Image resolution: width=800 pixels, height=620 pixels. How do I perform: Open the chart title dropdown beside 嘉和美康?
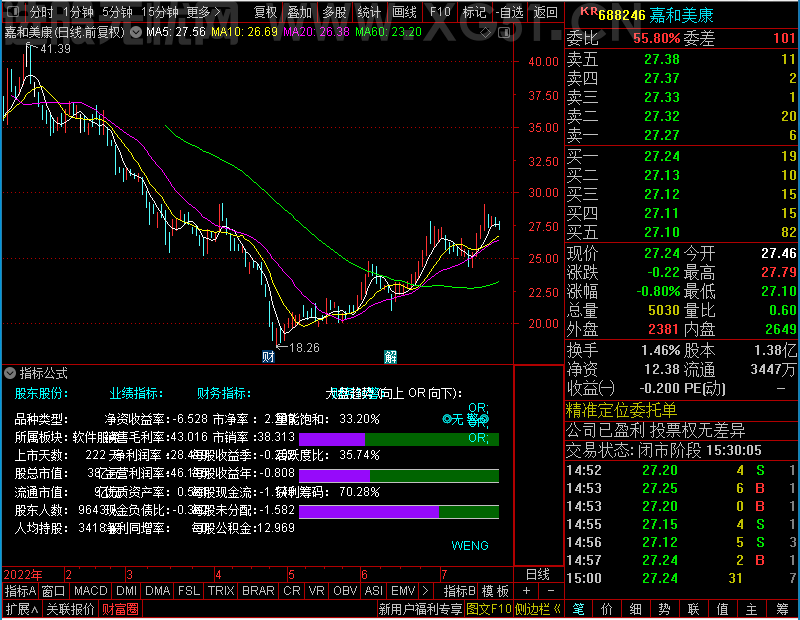point(136,32)
